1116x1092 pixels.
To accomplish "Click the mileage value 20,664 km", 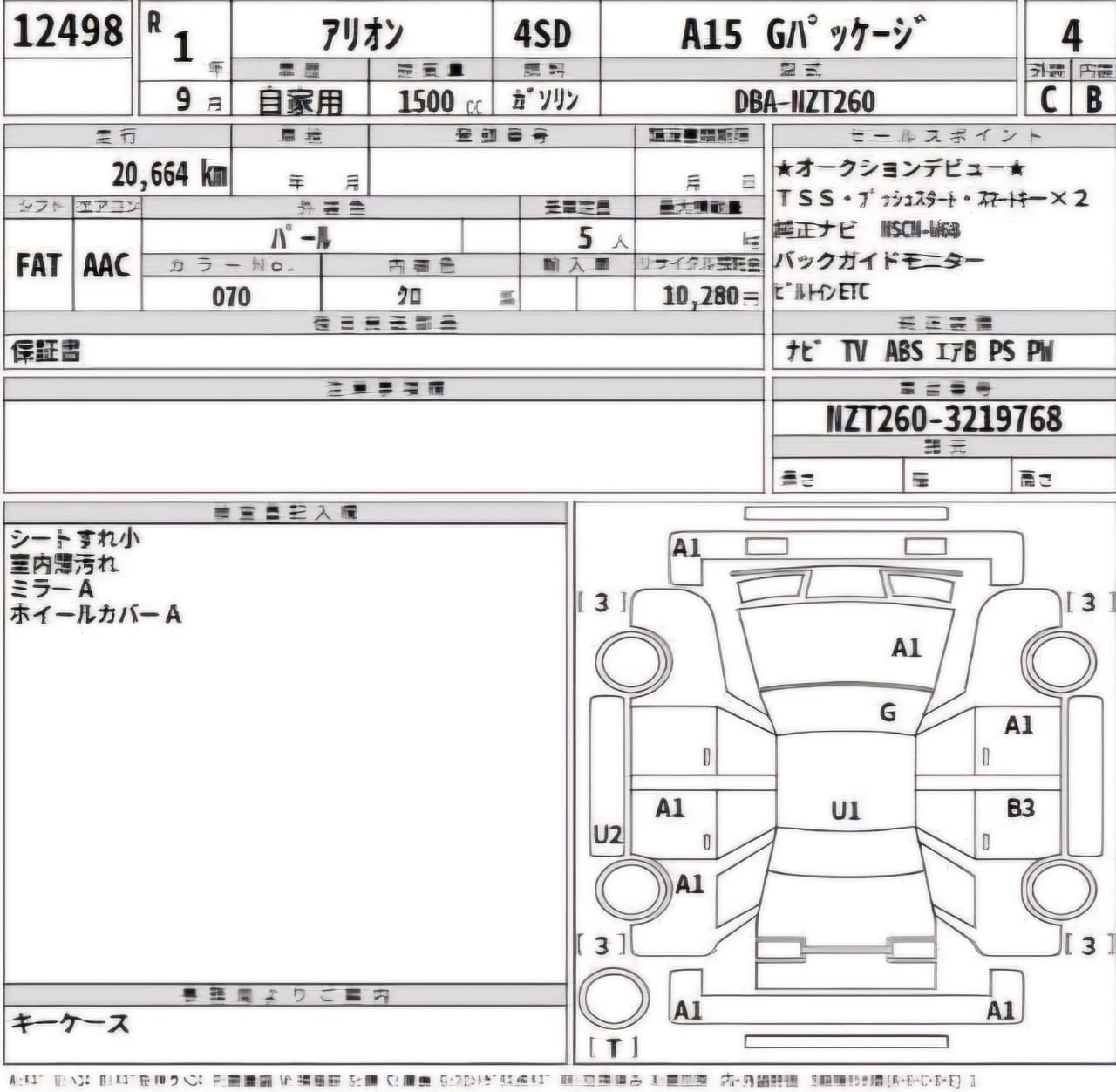I will [x=168, y=174].
